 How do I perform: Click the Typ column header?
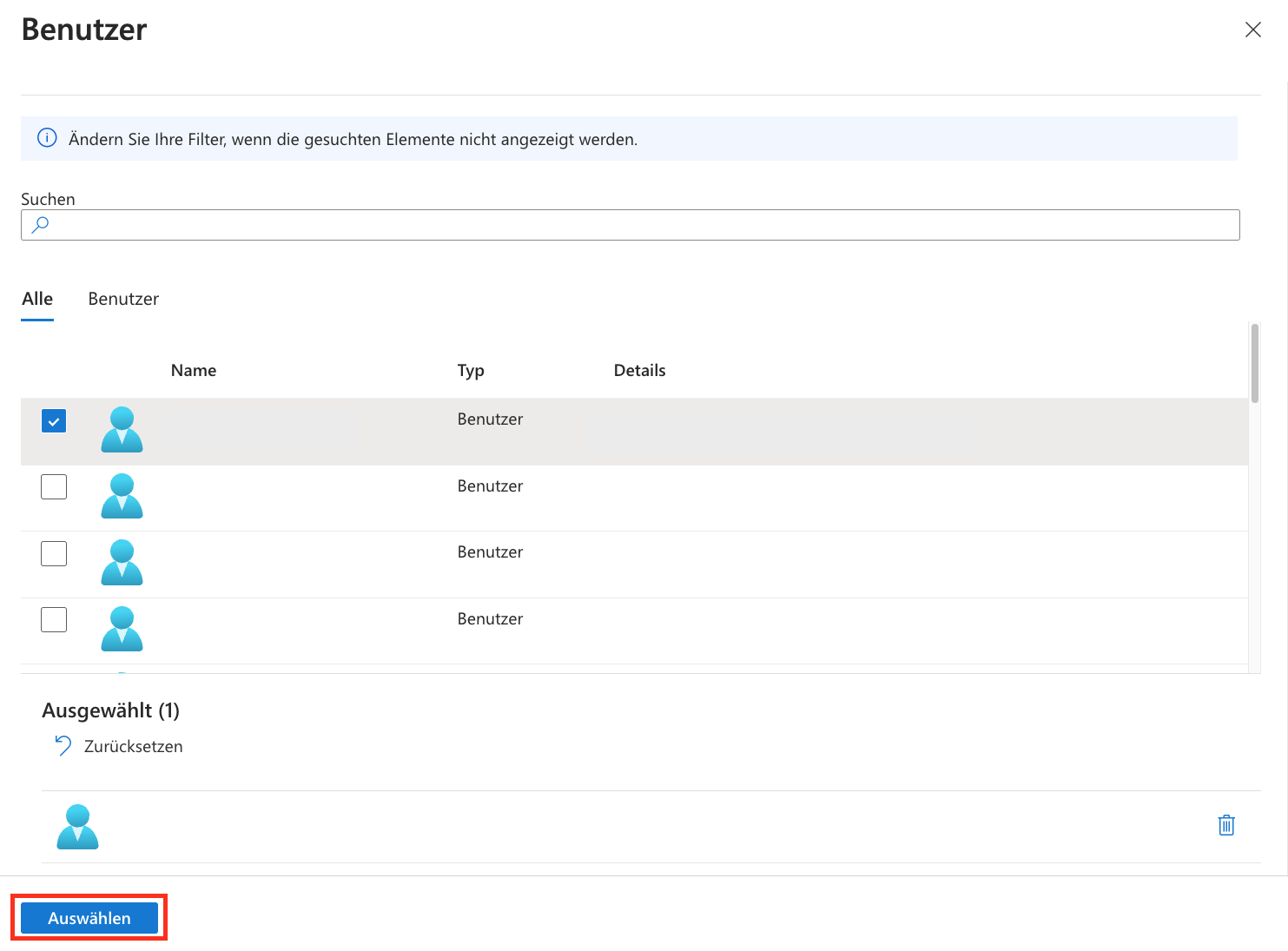coord(471,371)
